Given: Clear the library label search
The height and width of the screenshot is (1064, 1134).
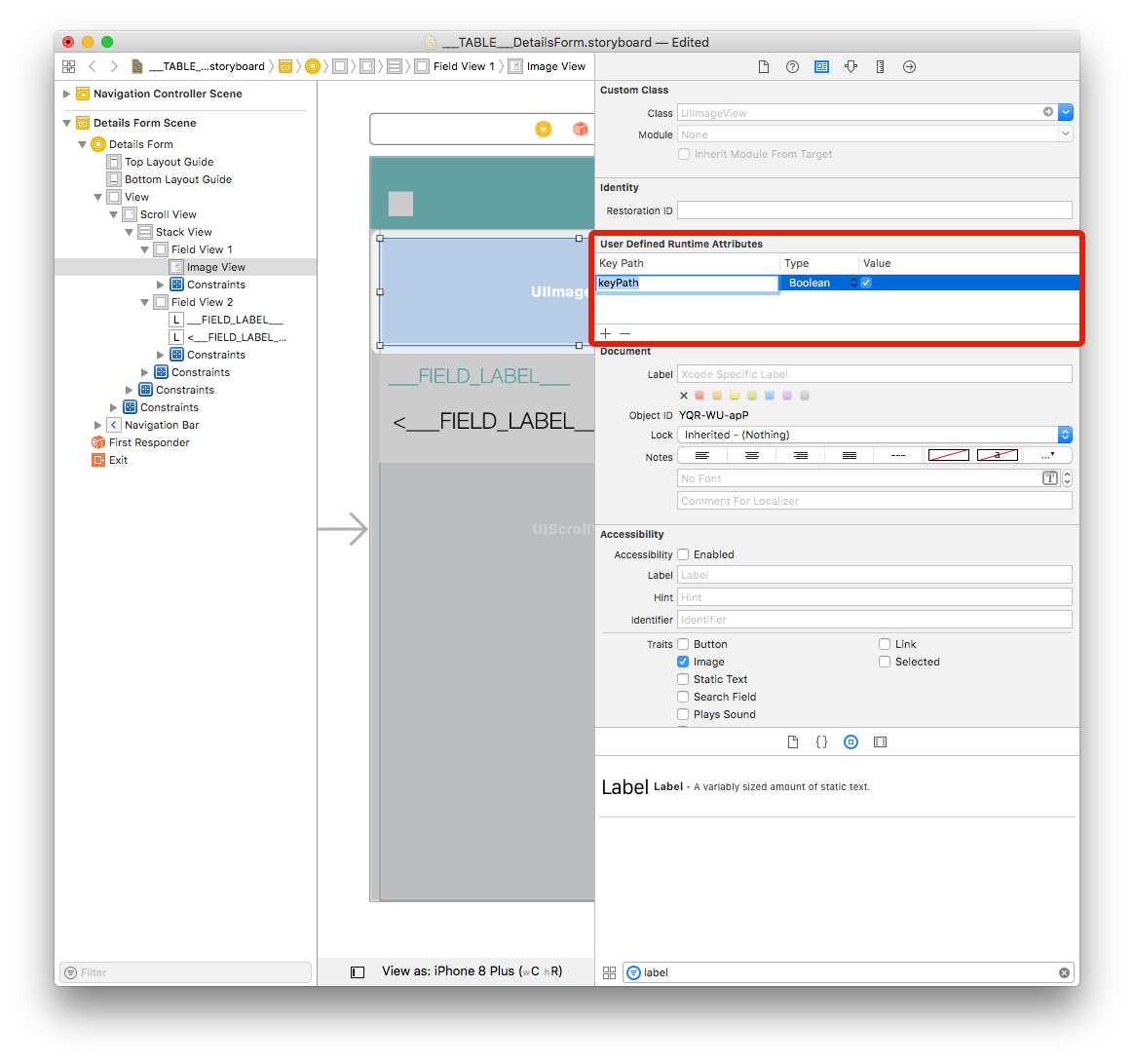Looking at the screenshot, I should pos(1064,972).
